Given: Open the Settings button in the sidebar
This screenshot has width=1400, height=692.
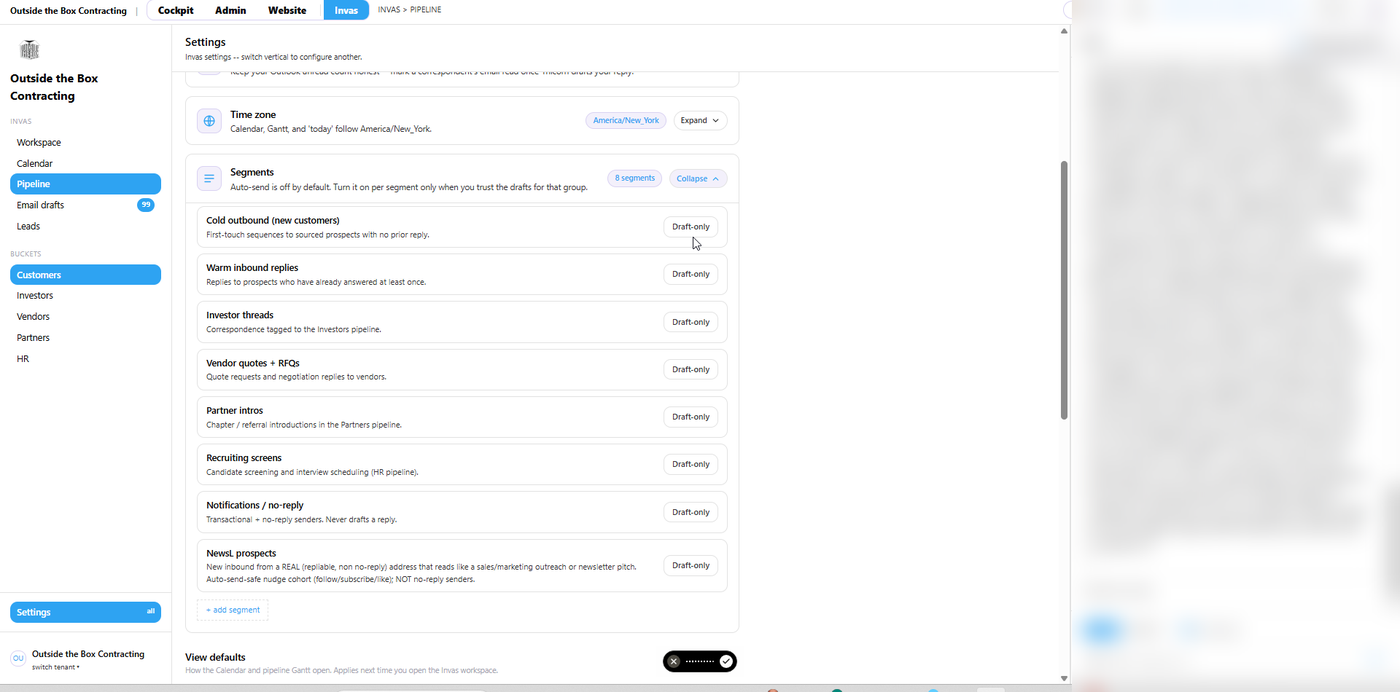Looking at the screenshot, I should (85, 612).
